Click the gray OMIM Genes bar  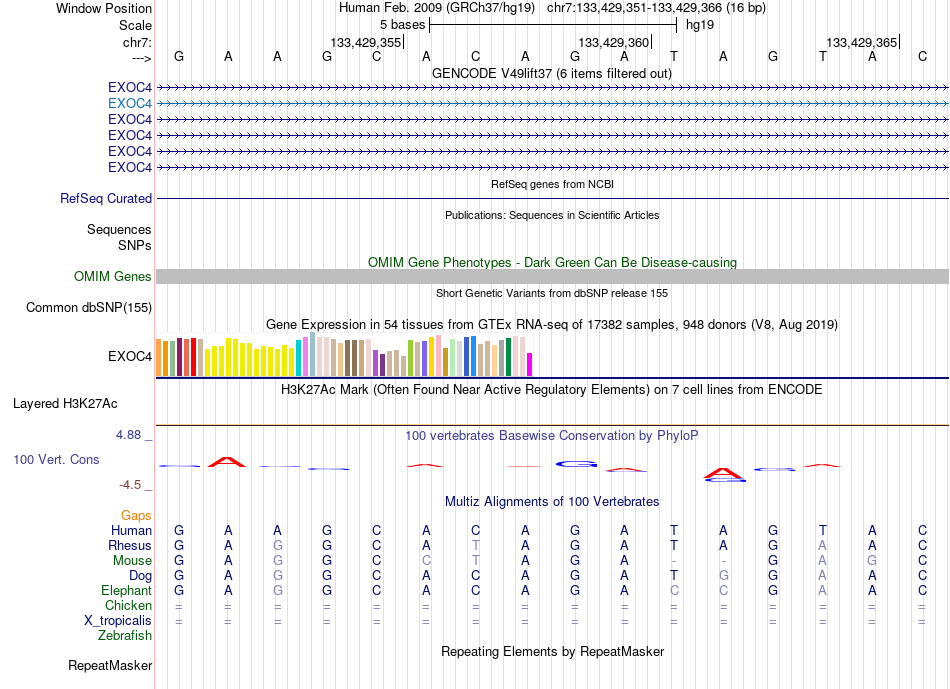pyautogui.click(x=552, y=276)
